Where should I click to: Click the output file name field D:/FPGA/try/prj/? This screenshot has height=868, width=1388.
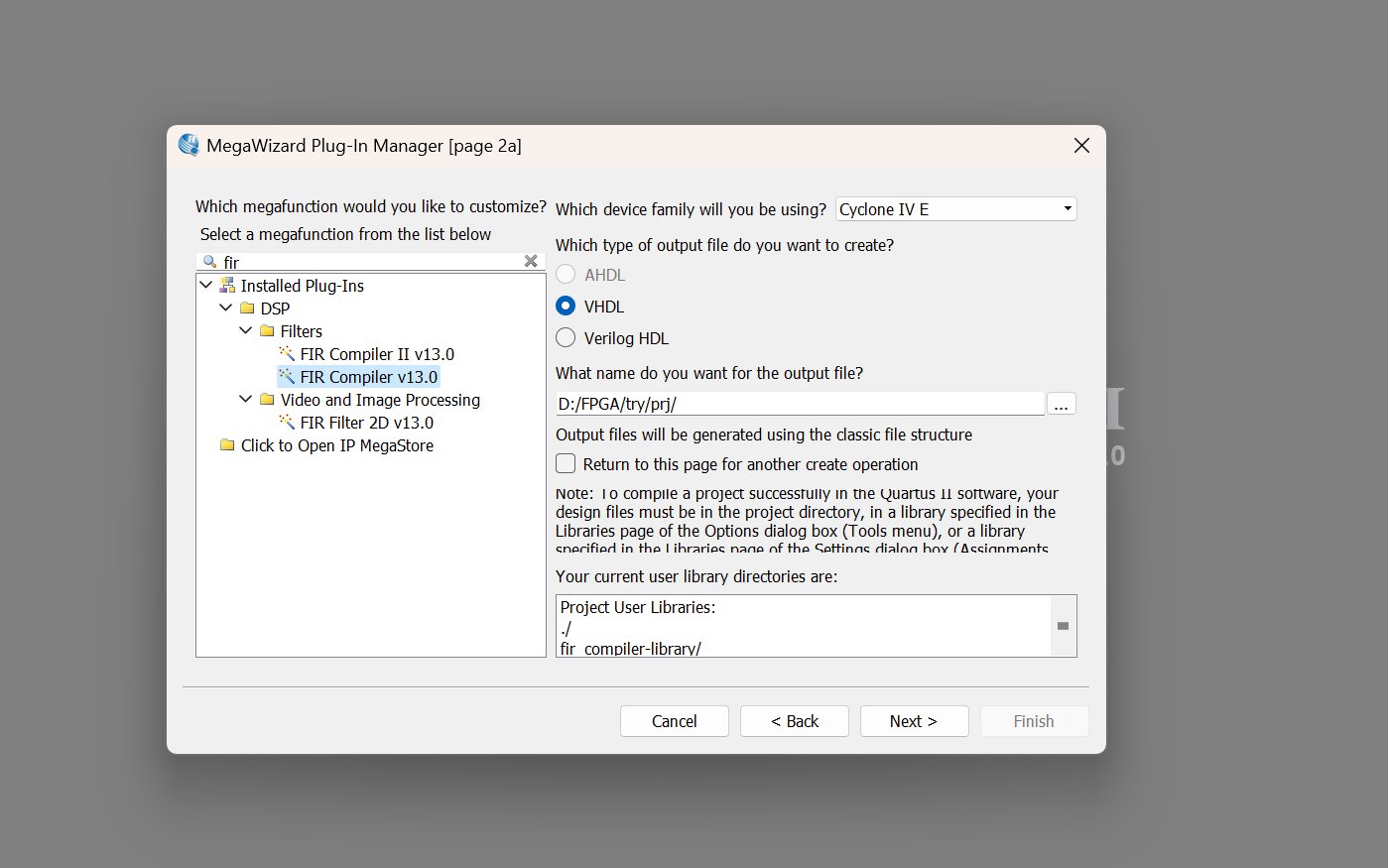[800, 404]
